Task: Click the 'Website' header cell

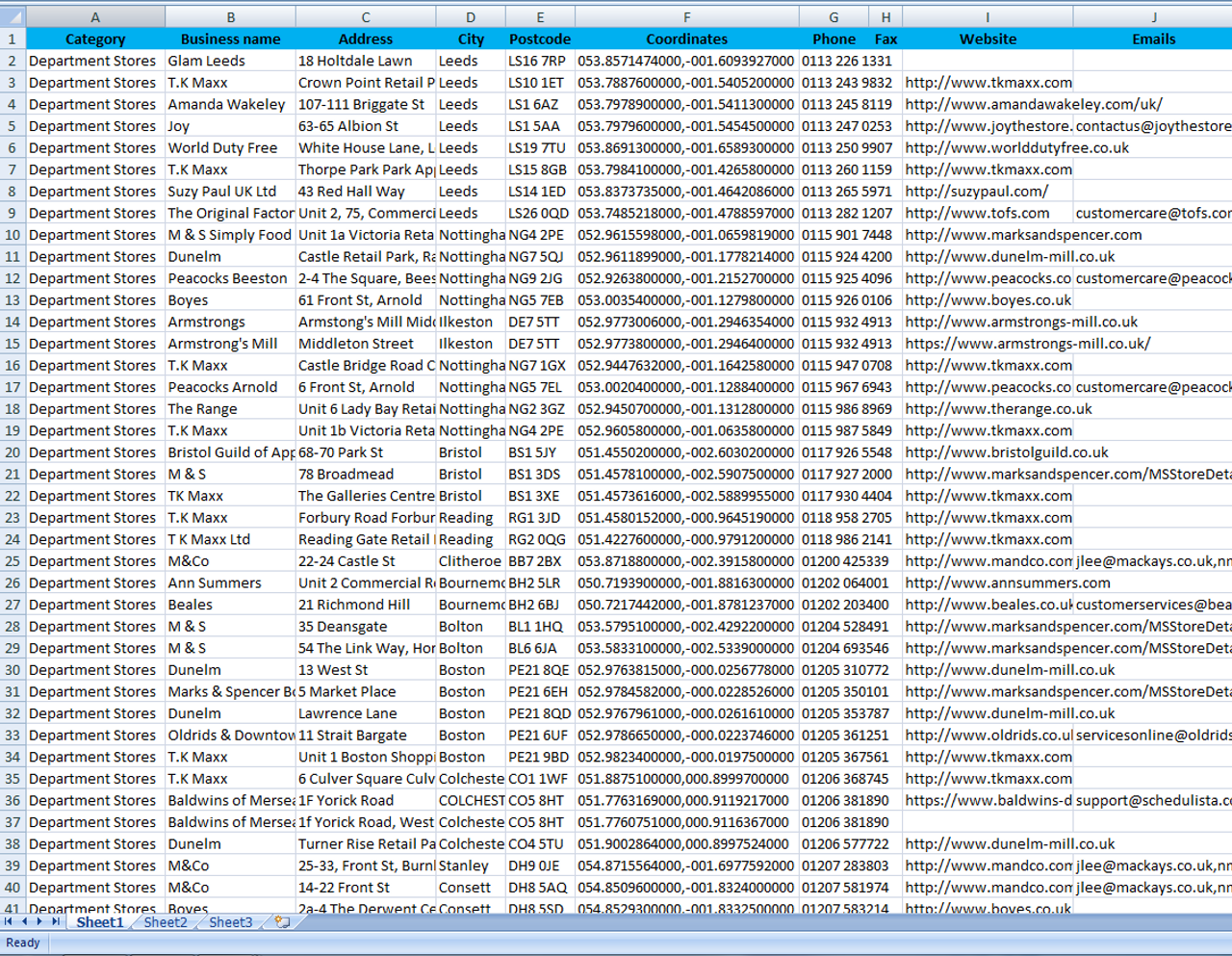Action: coord(988,39)
